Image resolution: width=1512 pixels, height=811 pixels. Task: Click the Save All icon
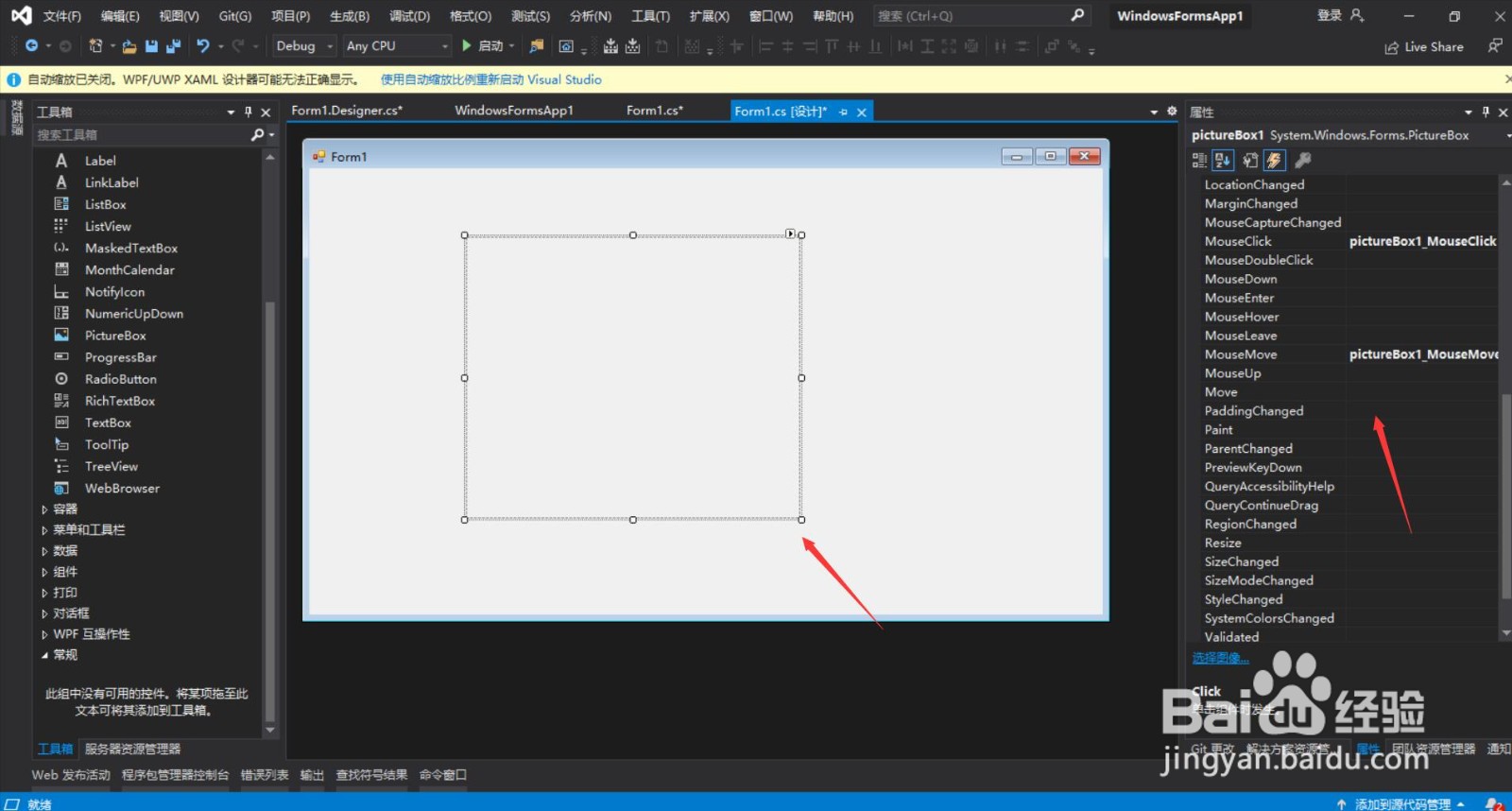(x=173, y=45)
